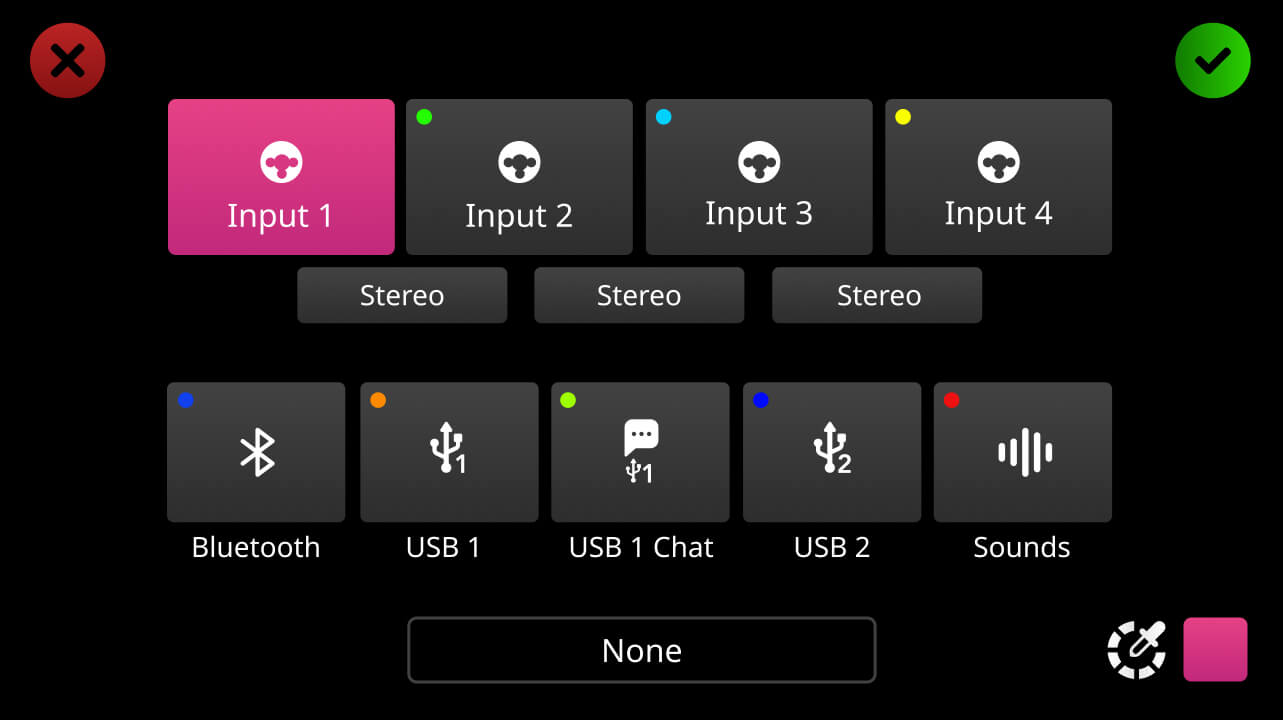Select the USB 2 source icon
This screenshot has height=720, width=1283.
pyautogui.click(x=832, y=452)
